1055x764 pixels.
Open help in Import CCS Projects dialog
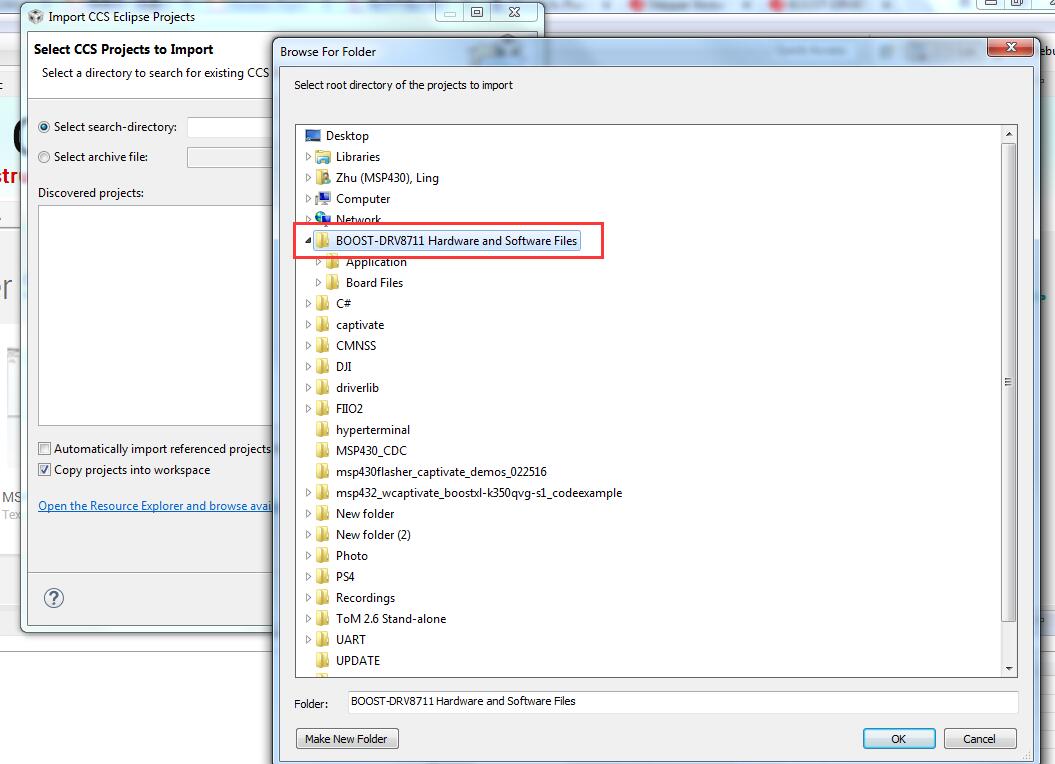[x=54, y=598]
